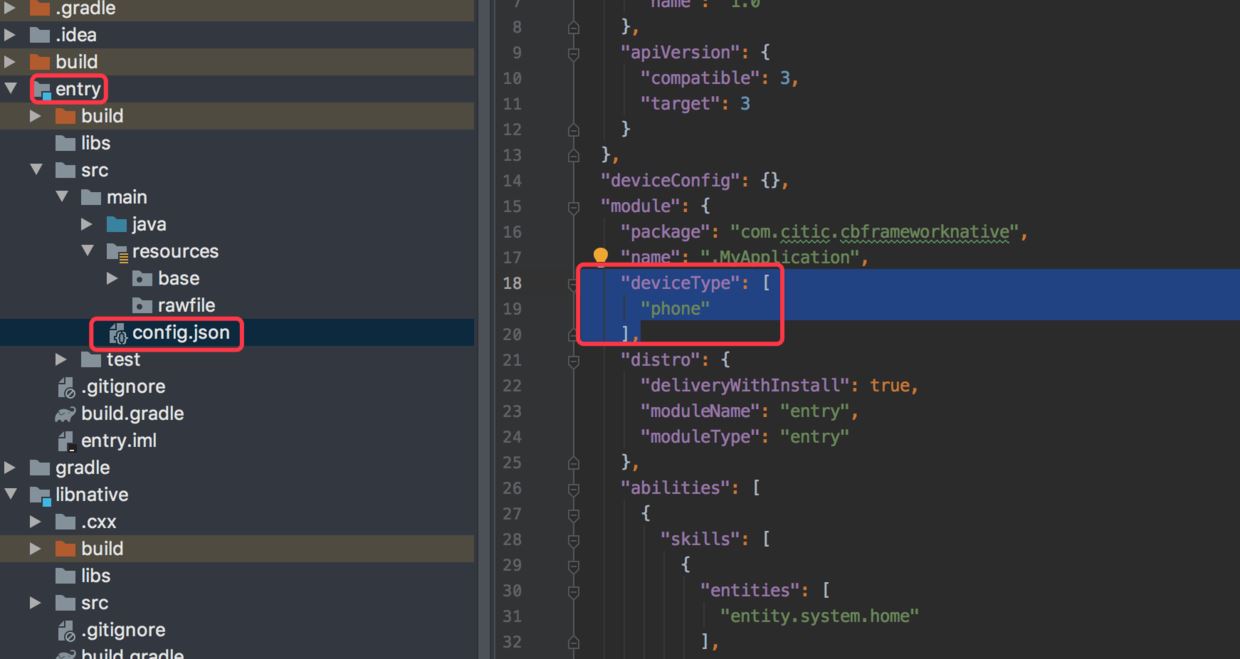Expand the src folder arrow under libnative
The width and height of the screenshot is (1240, 659).
(36, 602)
